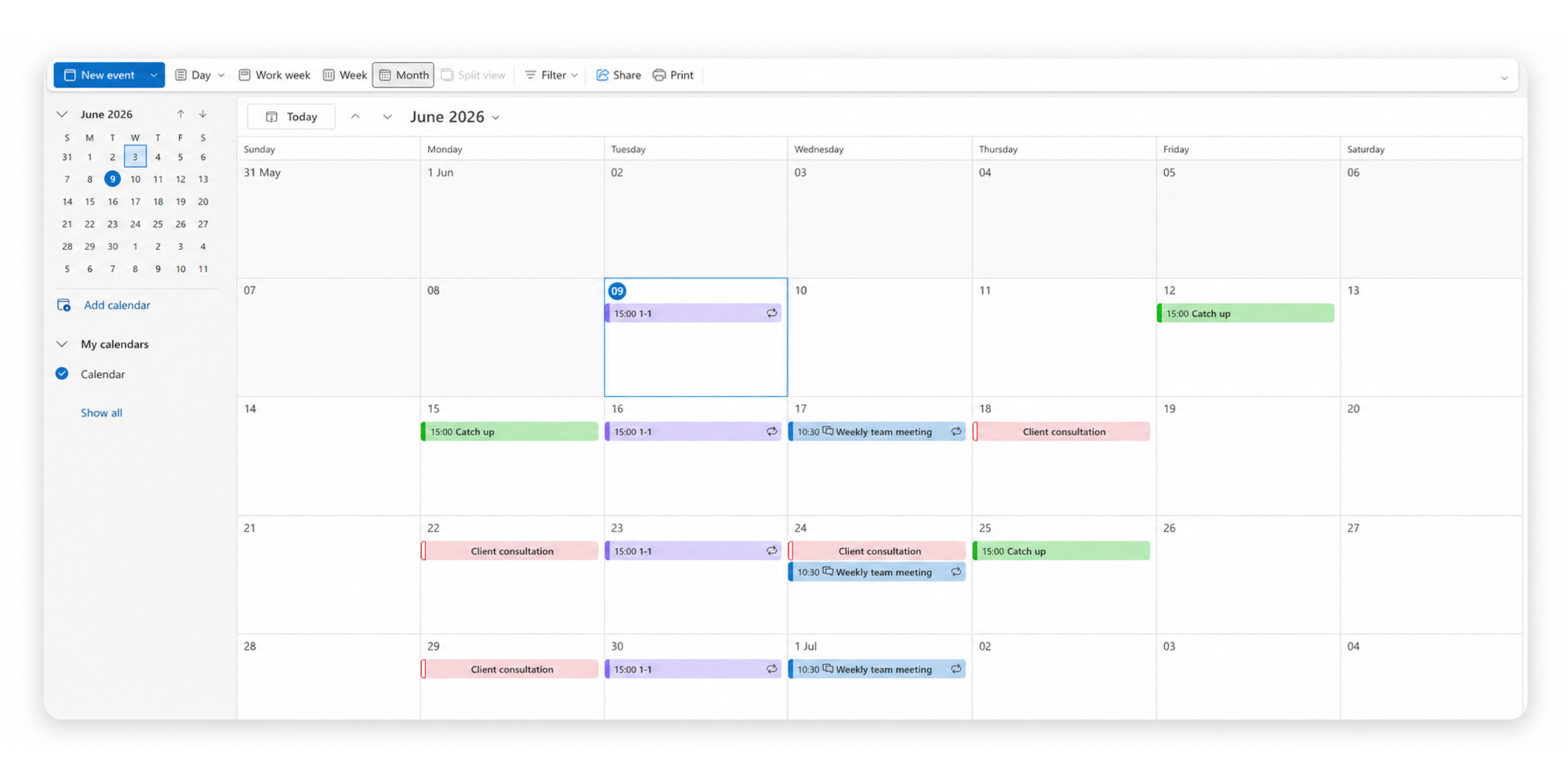This screenshot has height=784, width=1568.
Task: Click Show all calendars
Action: click(x=101, y=412)
